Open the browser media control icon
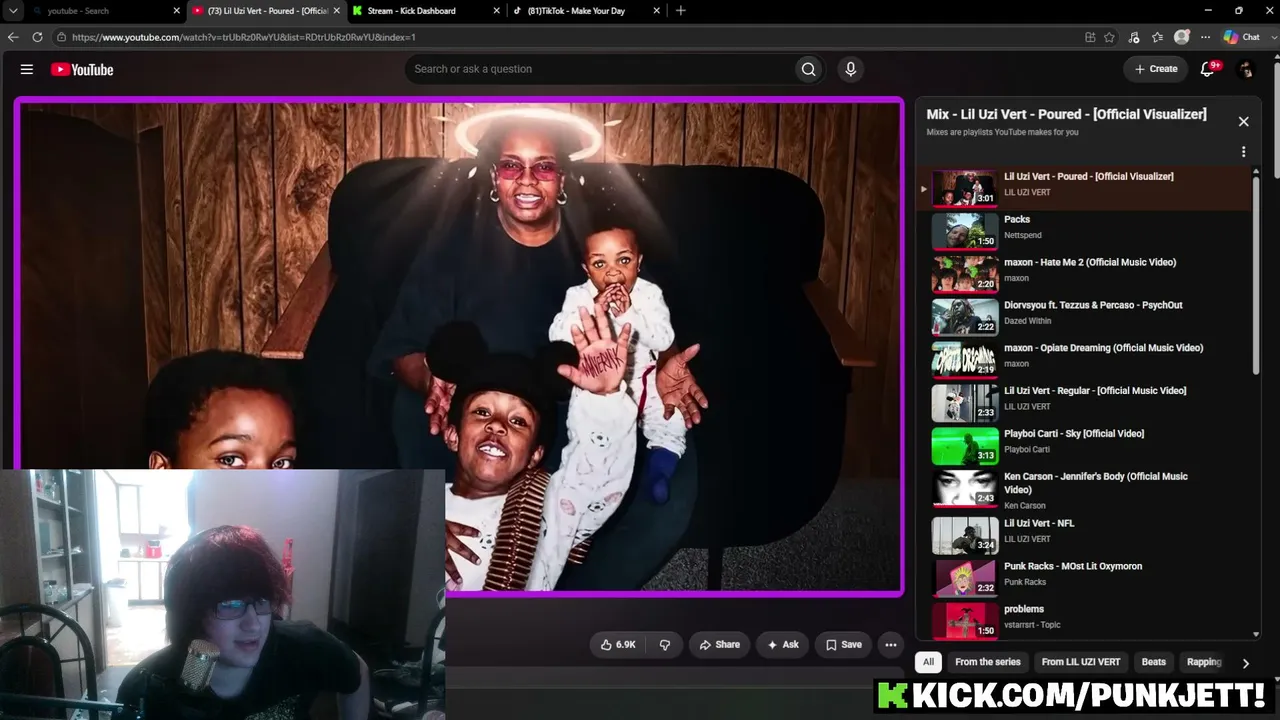 (x=1133, y=37)
